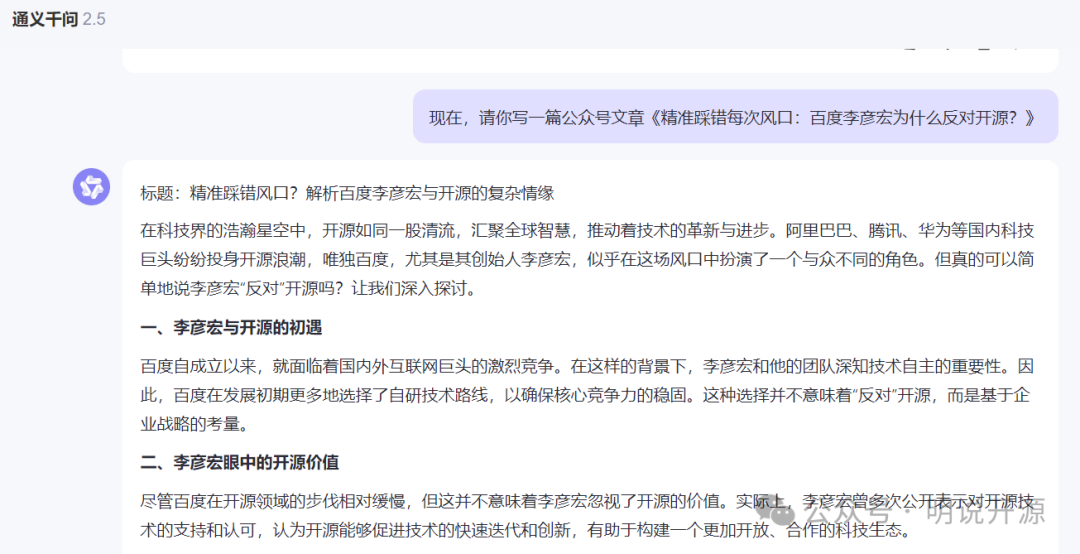Click the line ending 业战略的考量。
This screenshot has width=1080, height=554.
point(194,424)
